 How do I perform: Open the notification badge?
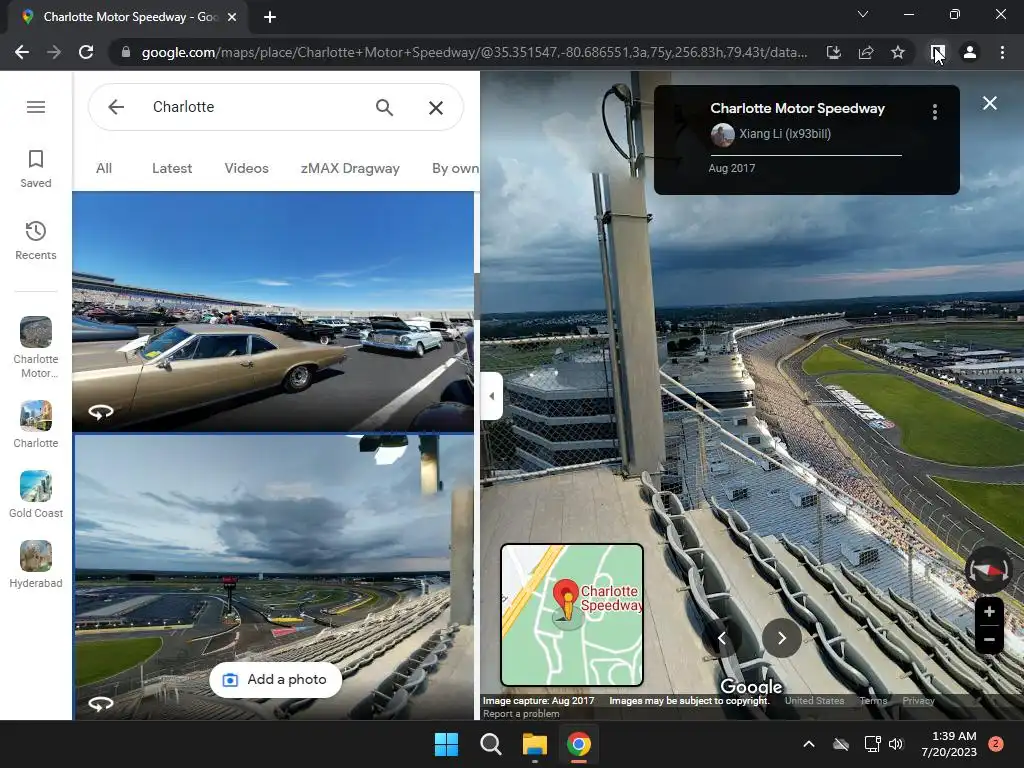(x=995, y=744)
